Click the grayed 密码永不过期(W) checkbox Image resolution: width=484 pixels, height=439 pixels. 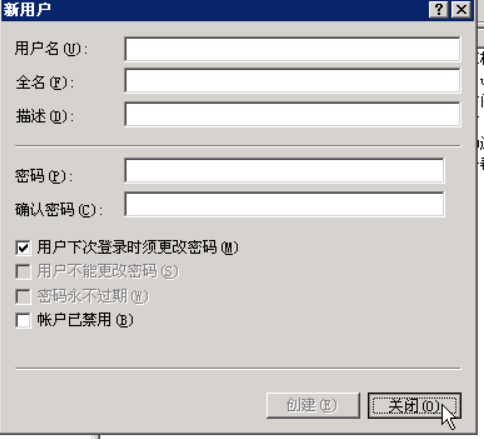click(23, 296)
